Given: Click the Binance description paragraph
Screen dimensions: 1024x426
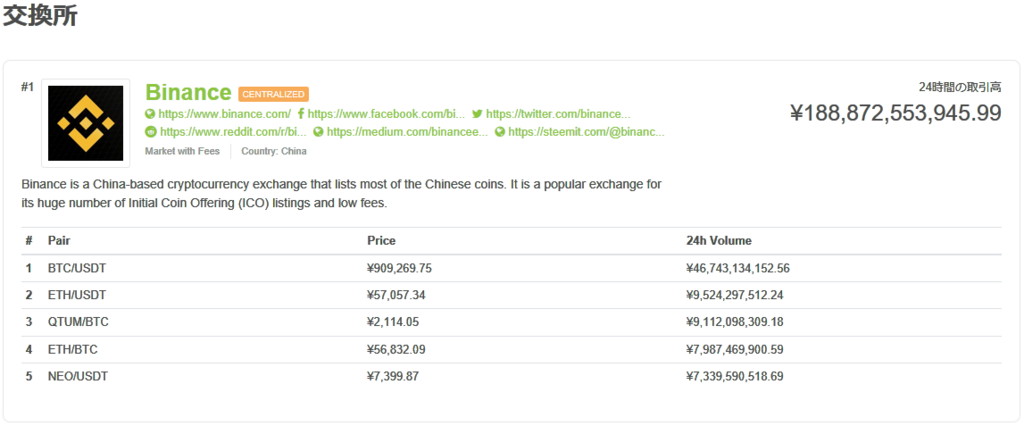Looking at the screenshot, I should tap(342, 193).
